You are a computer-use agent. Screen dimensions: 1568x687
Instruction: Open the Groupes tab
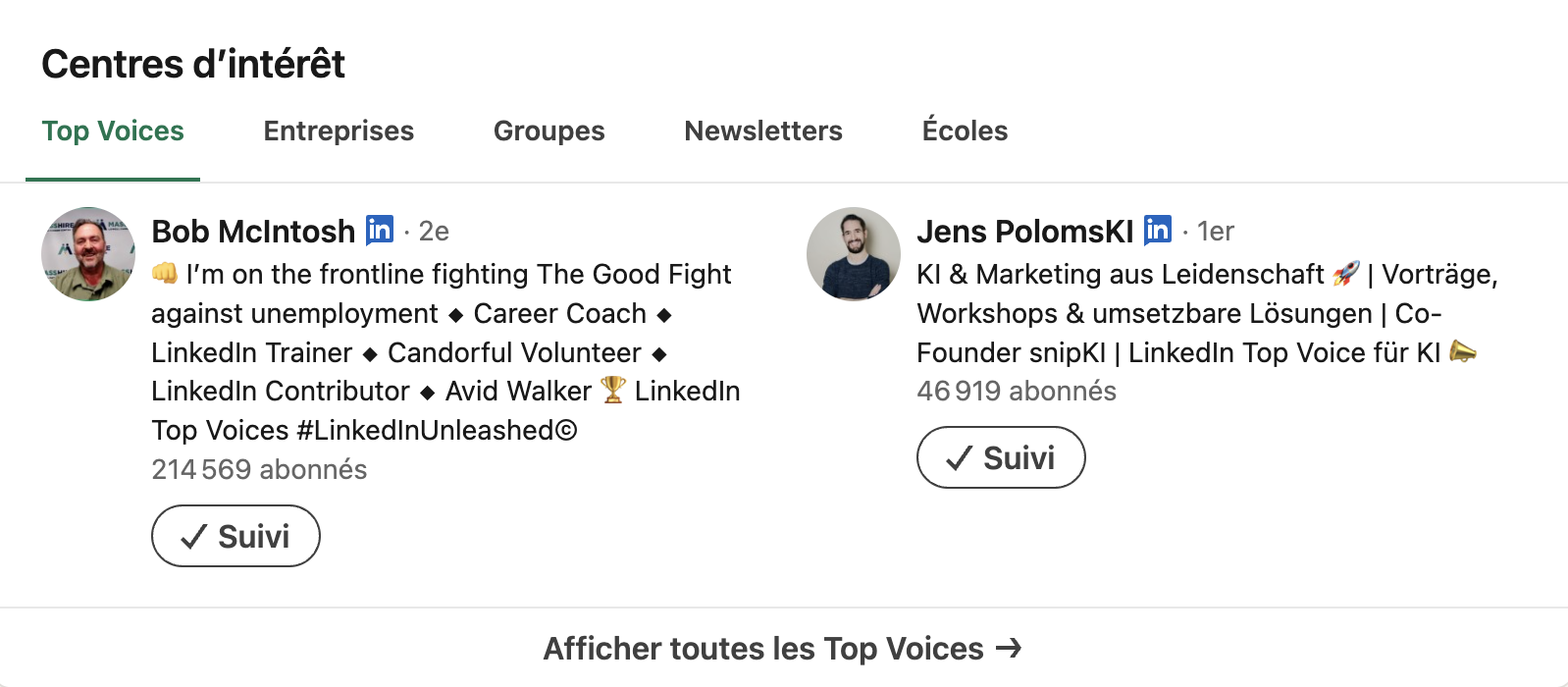pyautogui.click(x=549, y=131)
